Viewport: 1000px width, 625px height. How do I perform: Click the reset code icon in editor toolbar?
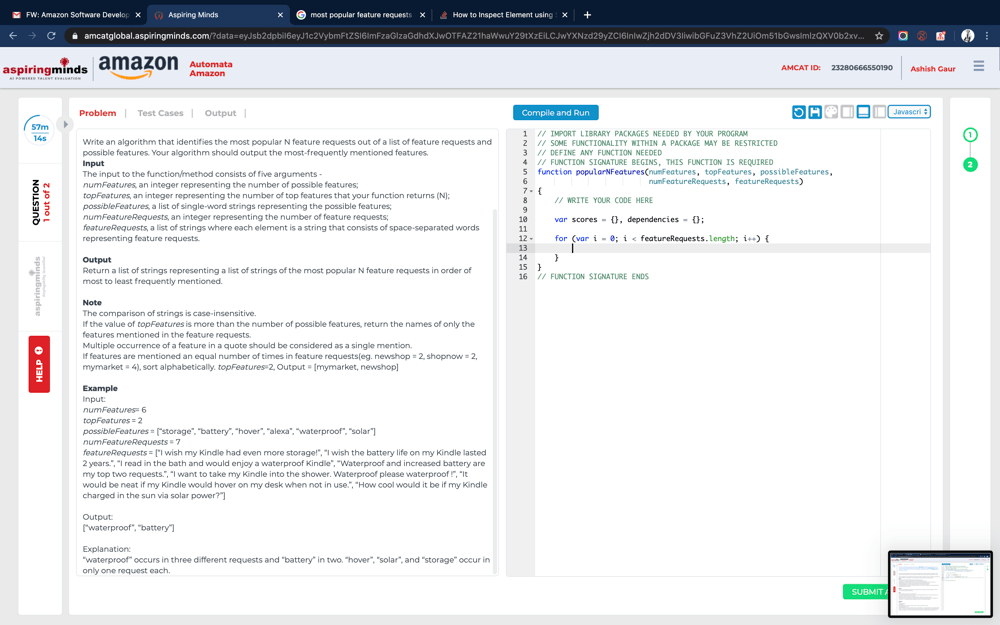798,111
